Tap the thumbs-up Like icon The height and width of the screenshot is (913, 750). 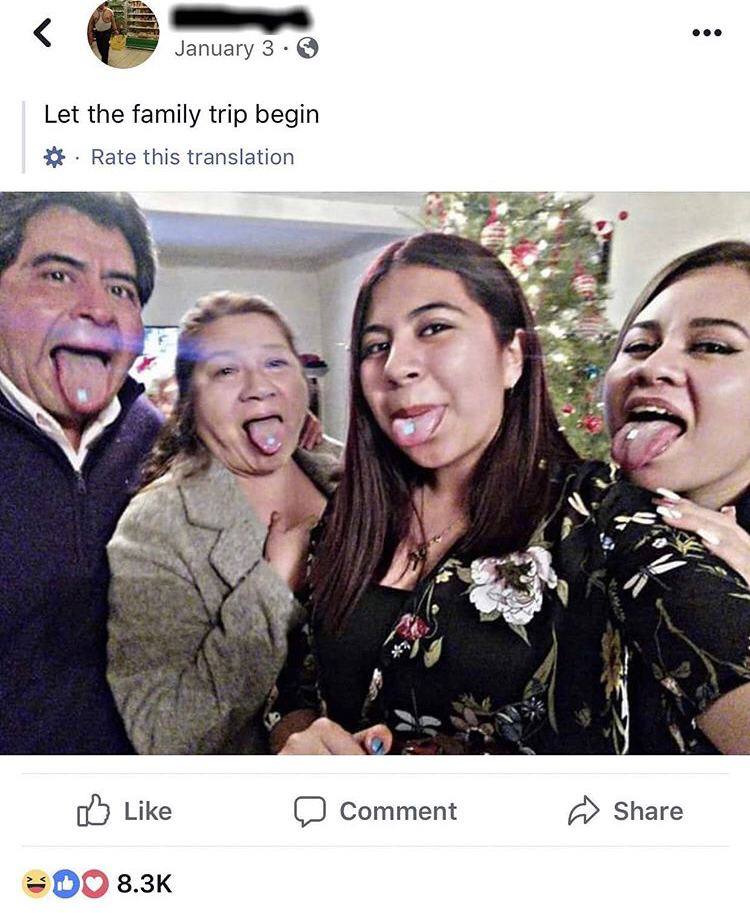click(x=93, y=810)
